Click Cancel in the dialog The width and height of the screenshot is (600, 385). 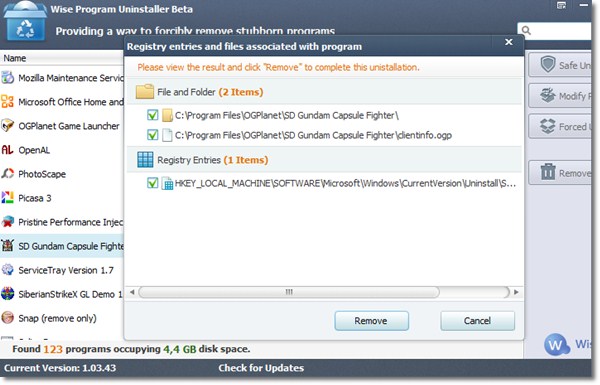pyautogui.click(x=478, y=321)
